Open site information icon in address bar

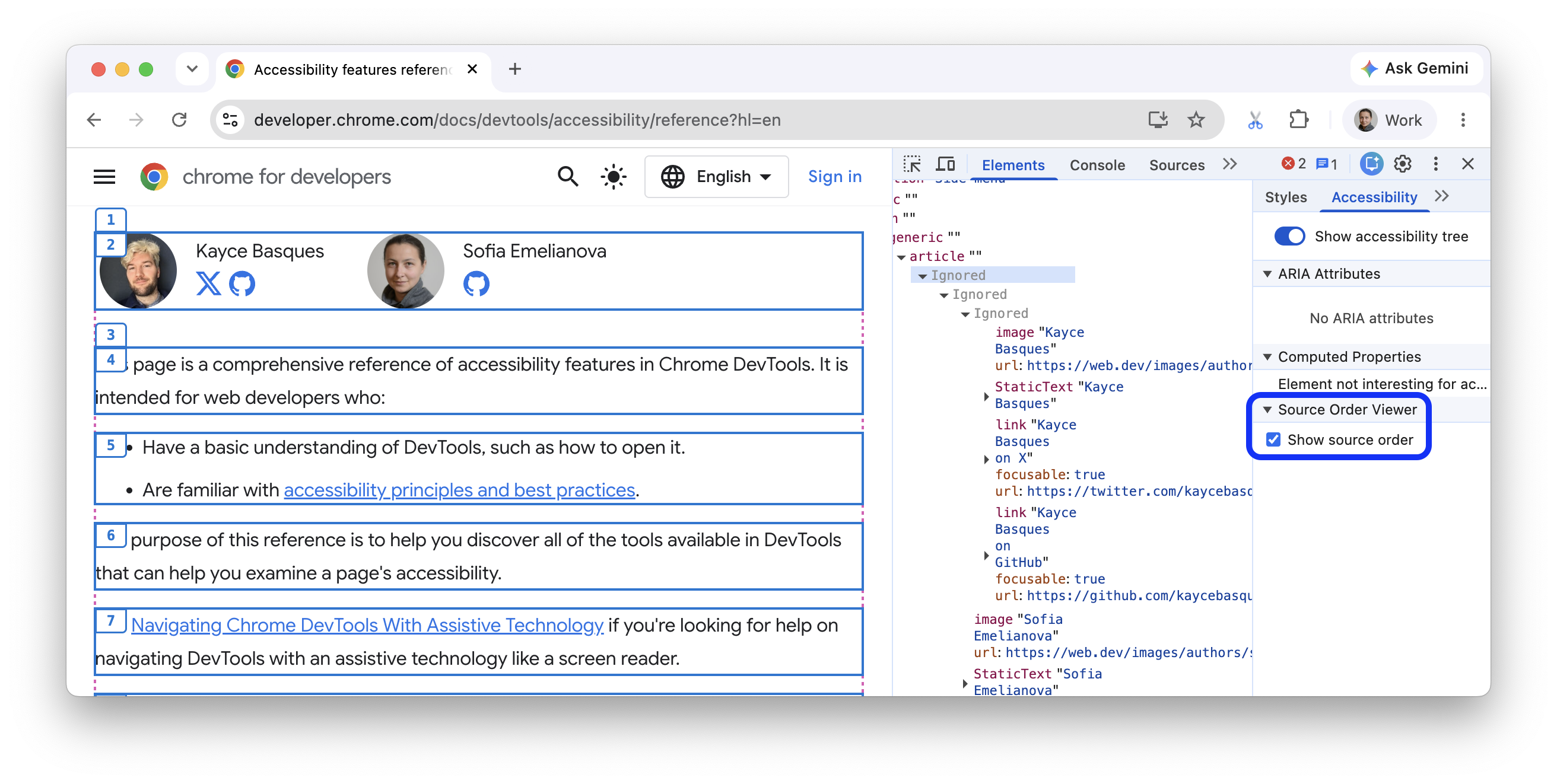[231, 120]
